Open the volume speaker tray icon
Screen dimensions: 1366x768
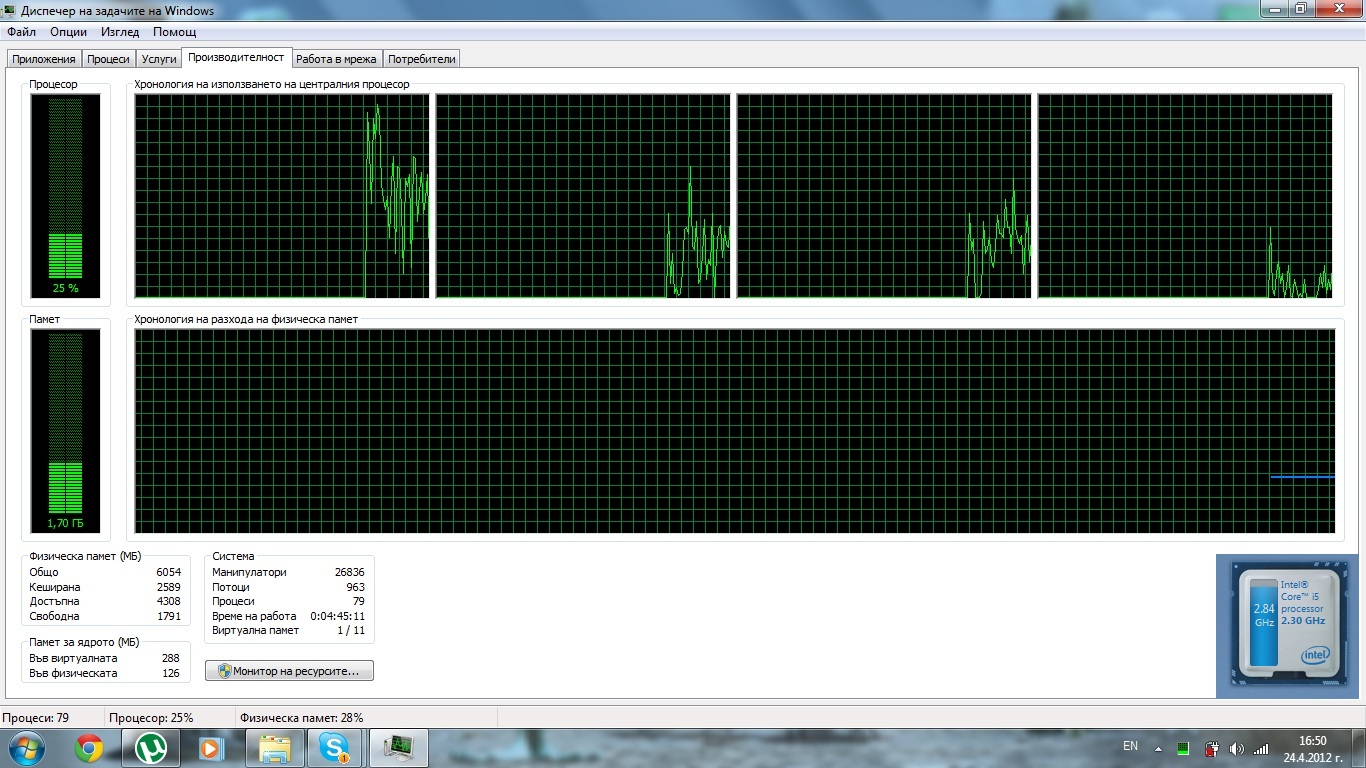point(1237,748)
